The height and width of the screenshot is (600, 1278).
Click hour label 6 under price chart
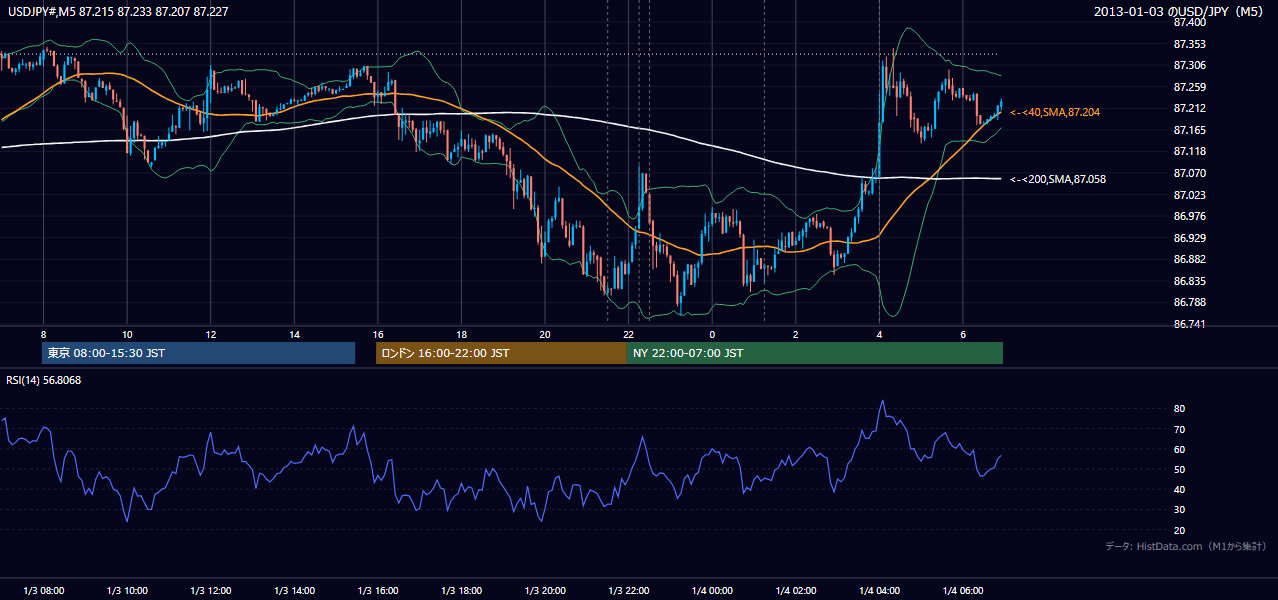962,334
